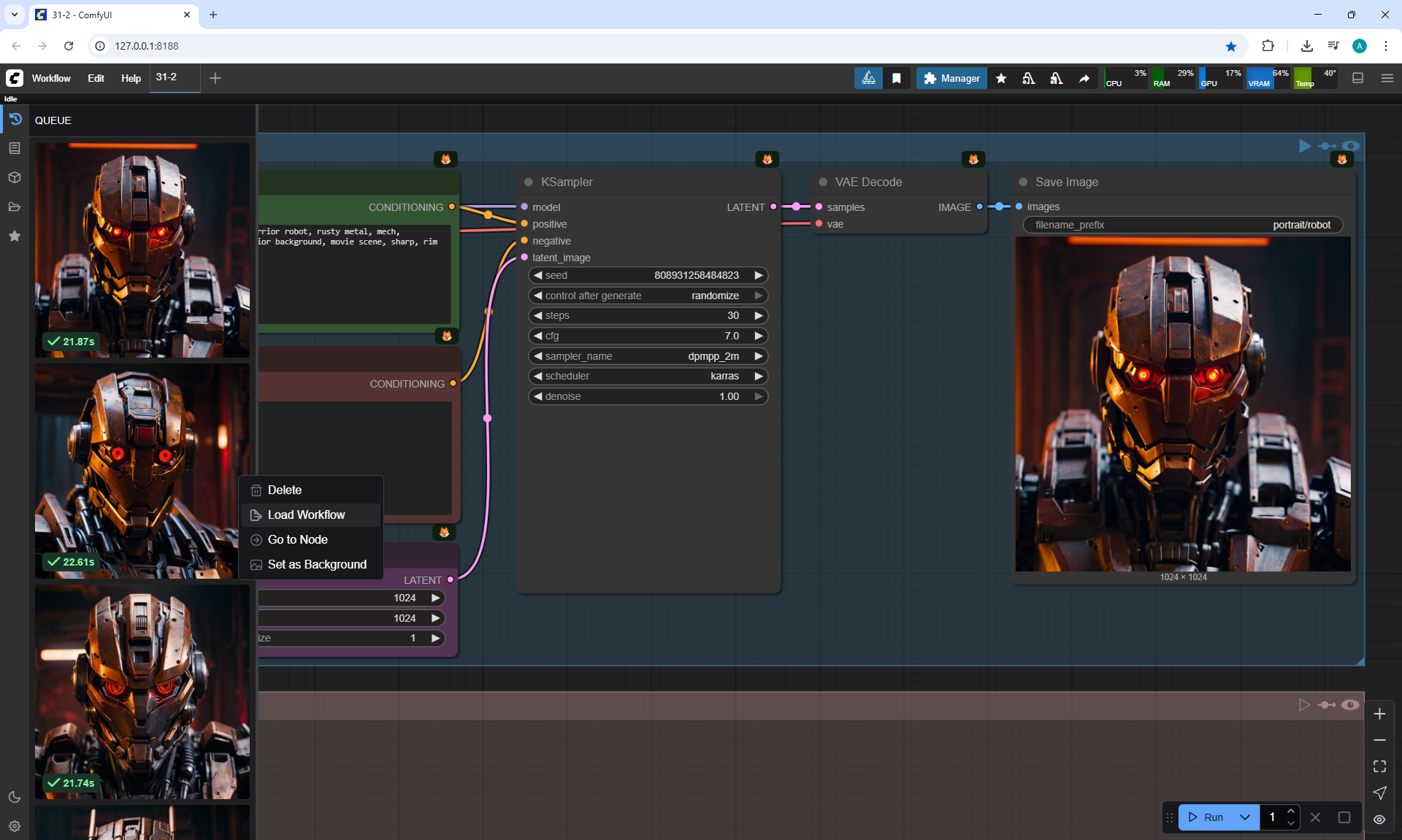1402x840 pixels.
Task: Toggle the bottom panel icon in toolbar
Action: pos(1357,78)
